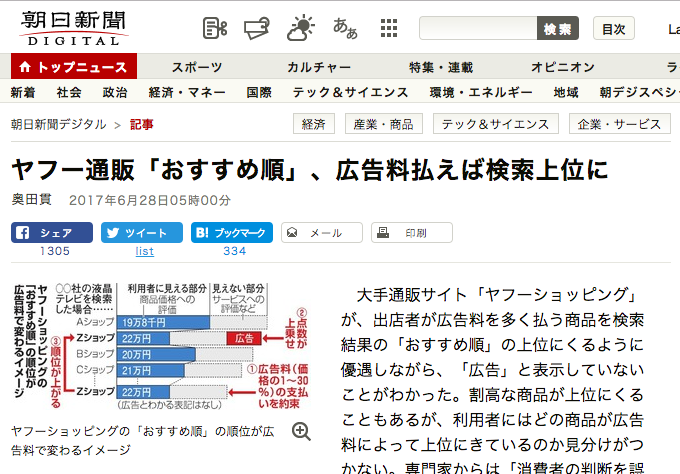Image resolution: width=680 pixels, height=474 pixels.
Task: Select 国際 in the sub navigation
Action: 259,92
